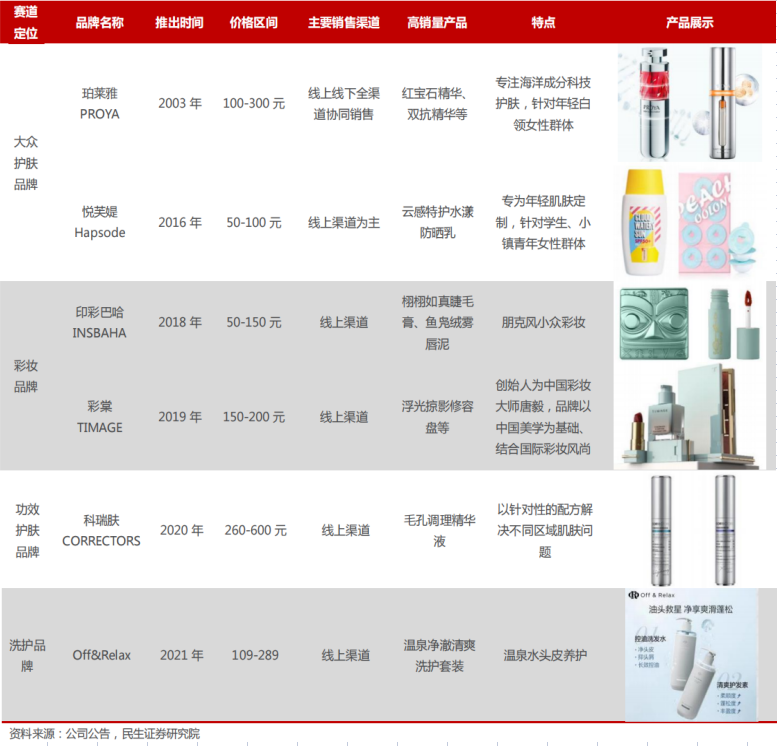The width and height of the screenshot is (777, 746).
Task: Click the 栩栩如真睫毛膏 product cell
Action: click(438, 322)
